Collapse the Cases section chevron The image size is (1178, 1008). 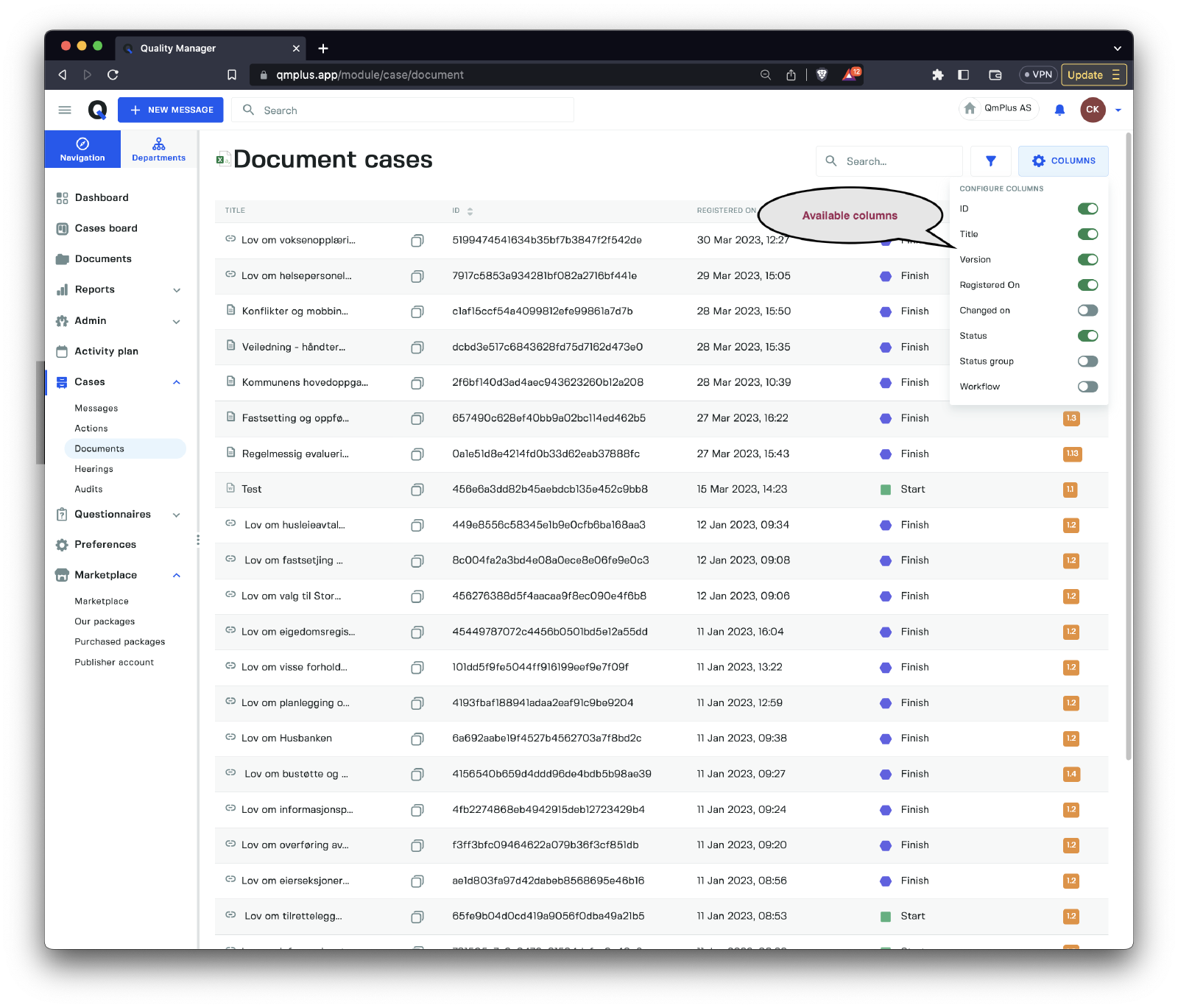tap(177, 382)
